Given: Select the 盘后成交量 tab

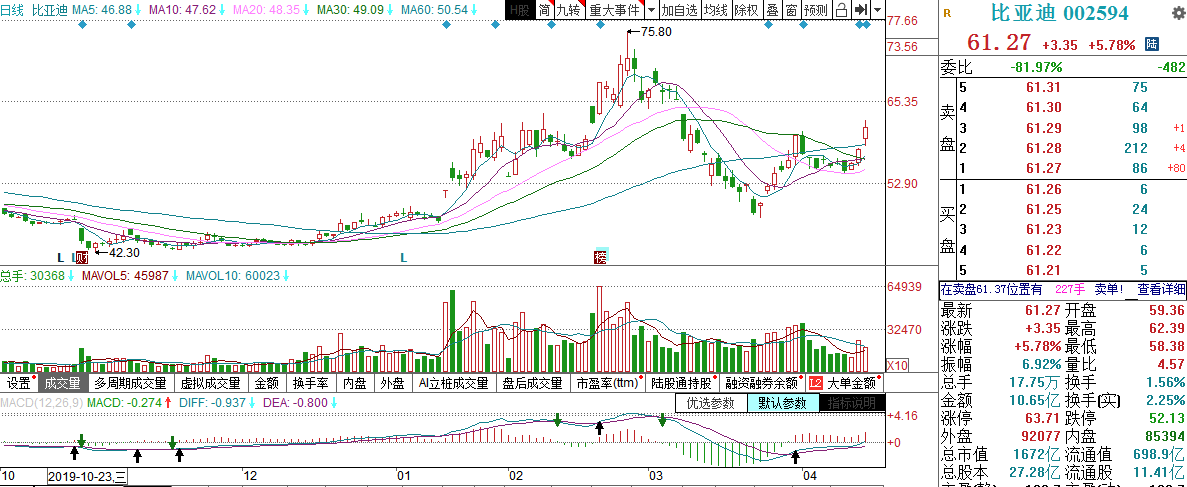Looking at the screenshot, I should [x=533, y=383].
